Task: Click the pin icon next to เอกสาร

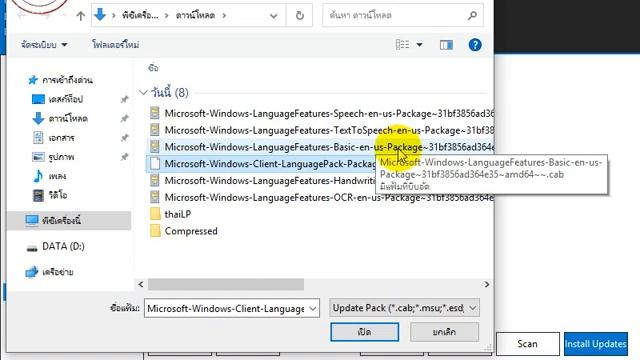Action: 124,138
